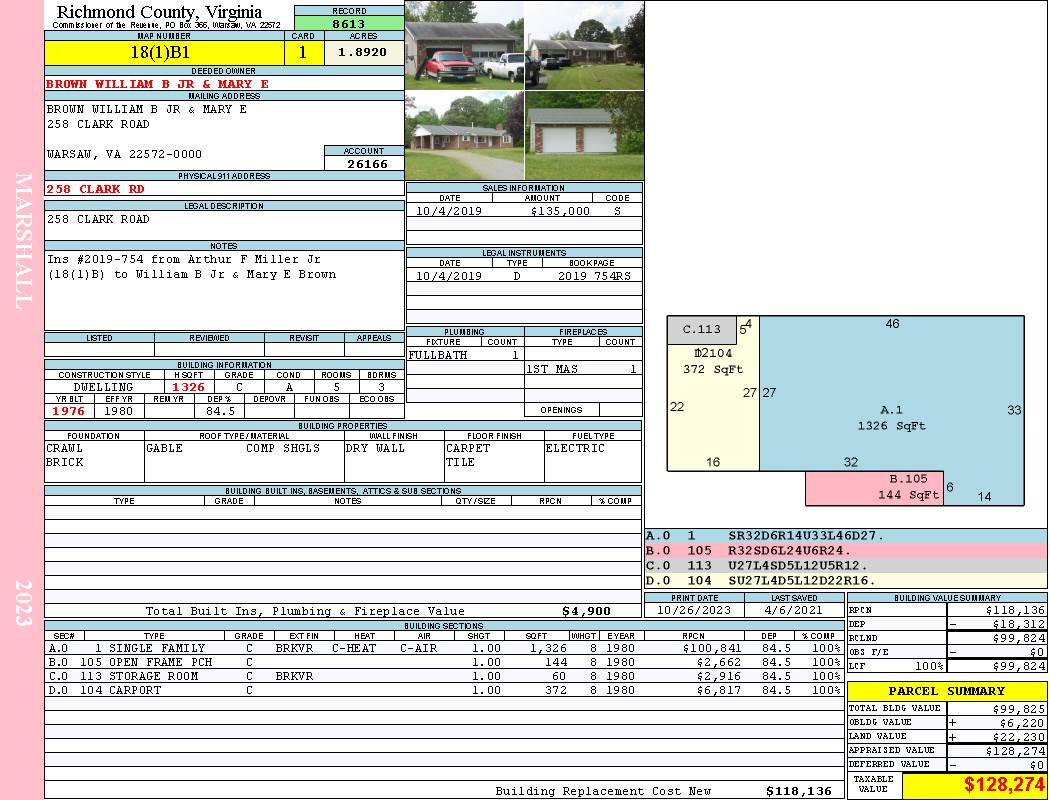Click the year built value 1976
Screen dimensions: 1050x800
pos(69,411)
